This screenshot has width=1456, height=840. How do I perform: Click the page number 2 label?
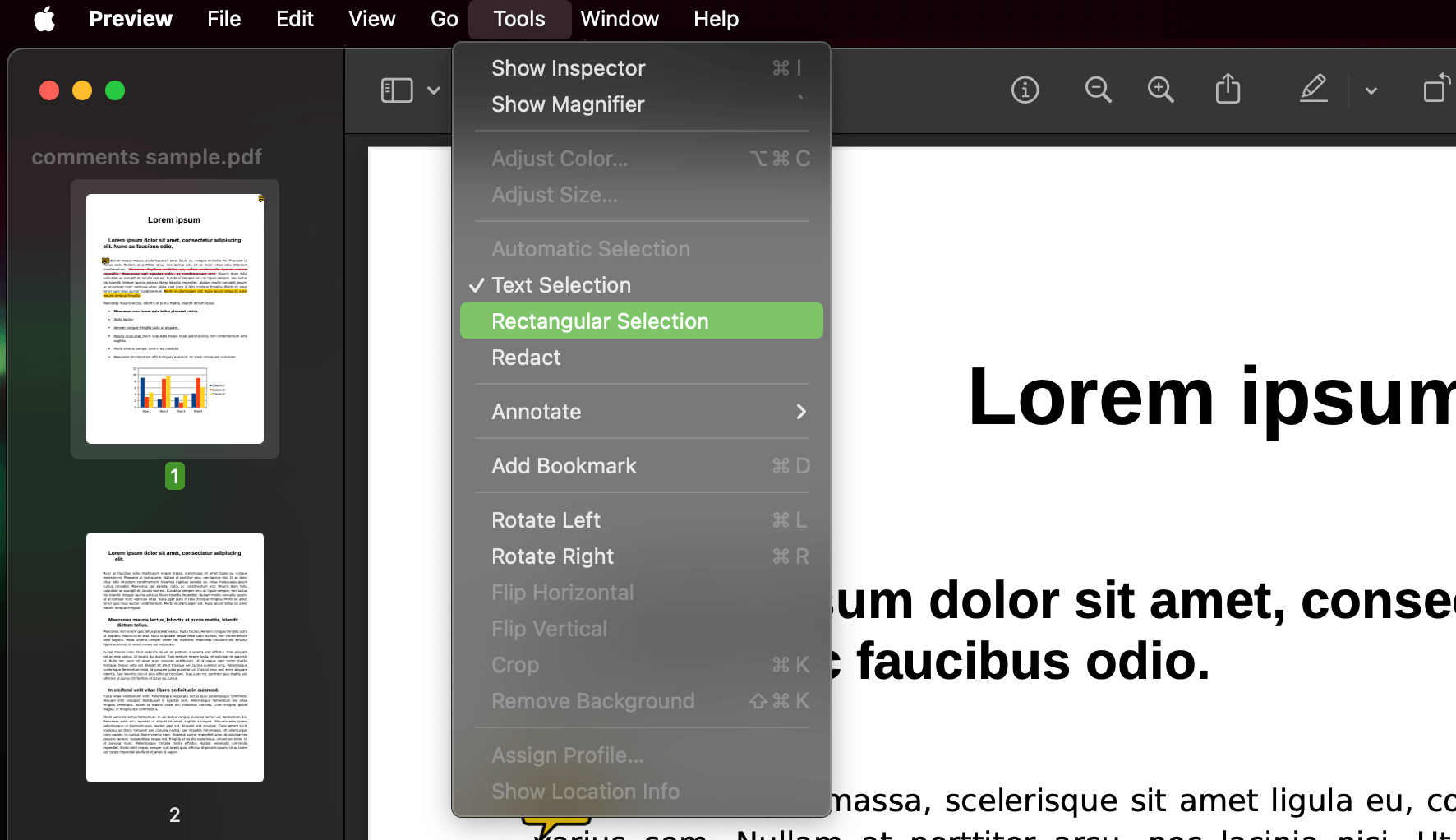pos(174,815)
